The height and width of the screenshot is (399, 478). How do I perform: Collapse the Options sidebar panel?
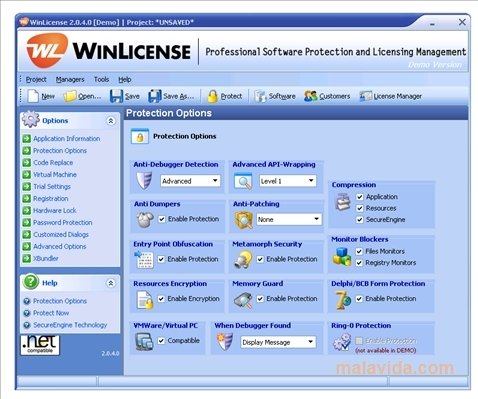click(110, 121)
